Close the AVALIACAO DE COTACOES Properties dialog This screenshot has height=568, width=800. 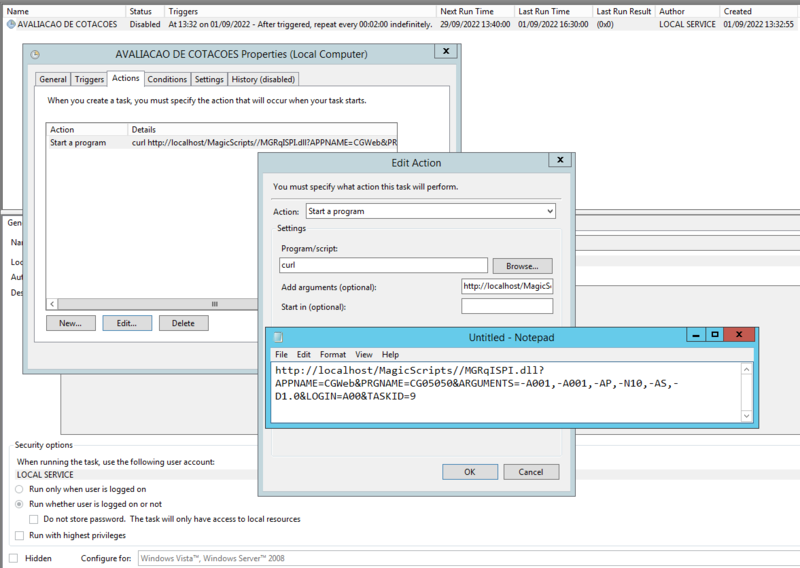click(446, 51)
